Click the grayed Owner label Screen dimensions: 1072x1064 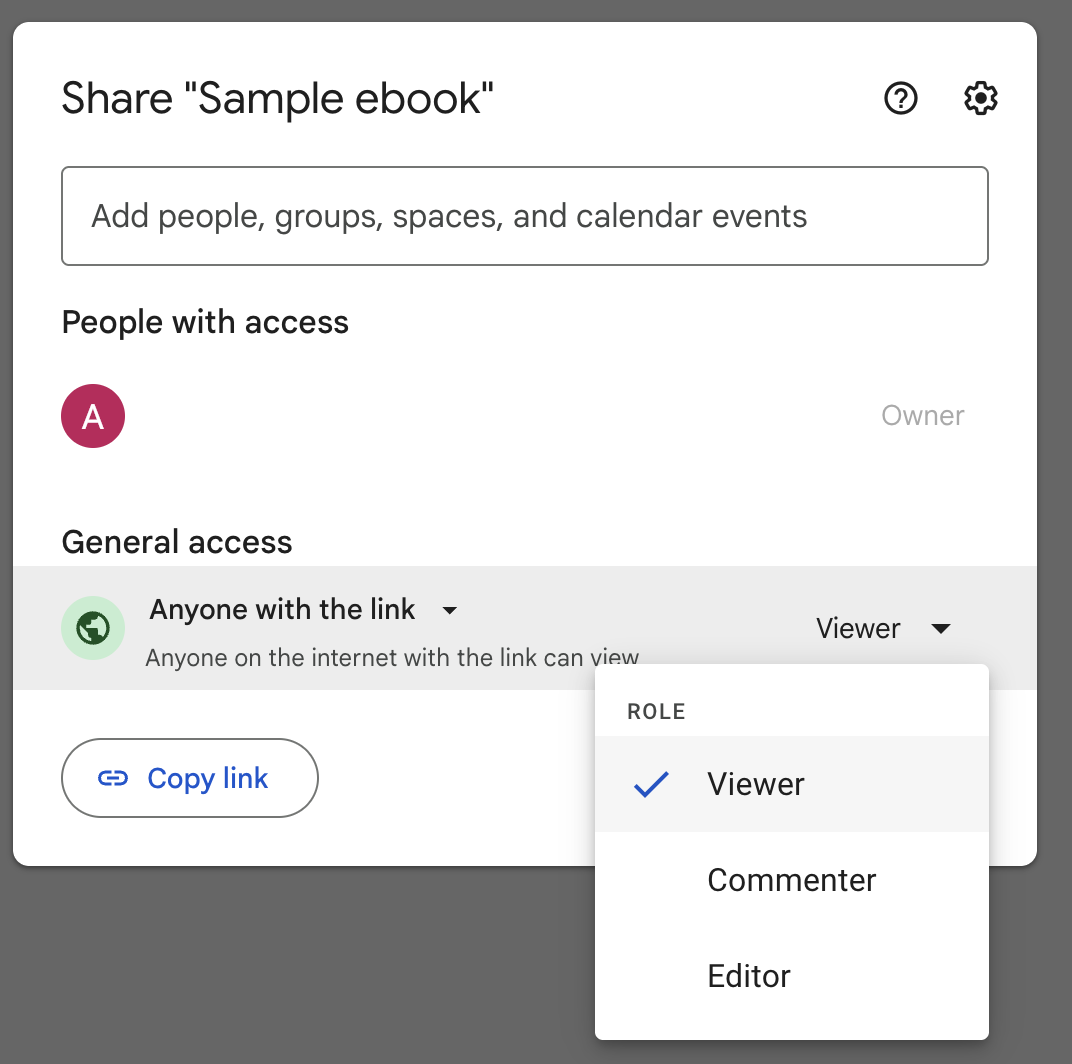point(922,416)
